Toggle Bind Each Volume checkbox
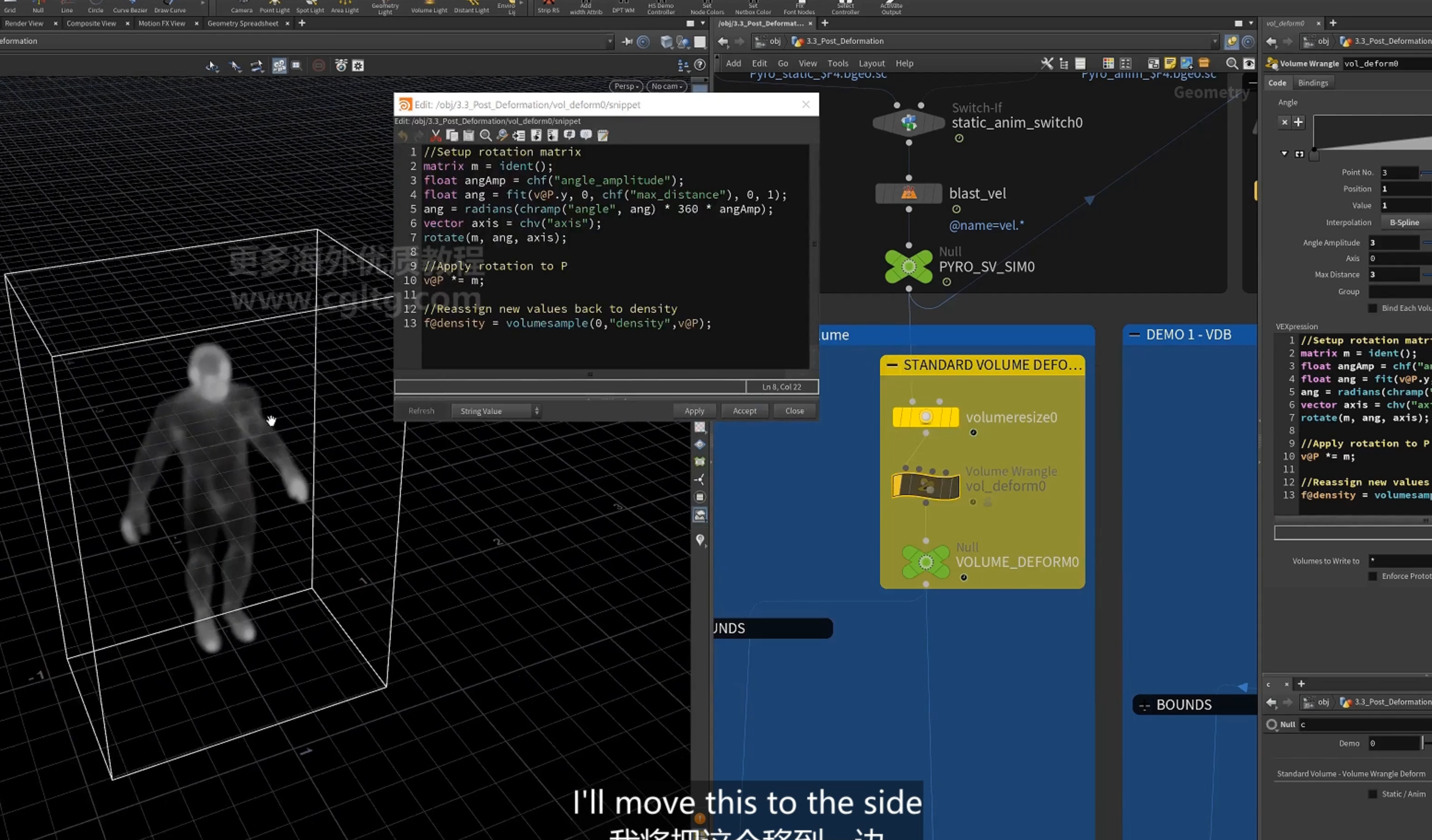Viewport: 1432px width, 840px height. point(1372,309)
